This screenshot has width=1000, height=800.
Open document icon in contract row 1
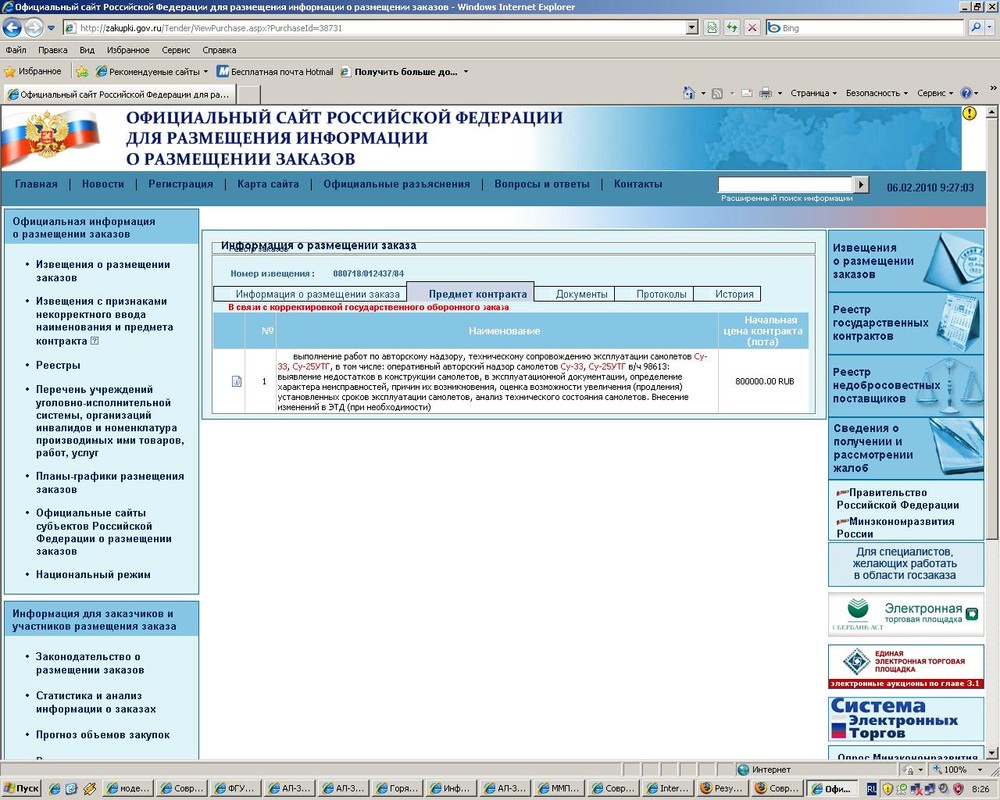(x=237, y=381)
